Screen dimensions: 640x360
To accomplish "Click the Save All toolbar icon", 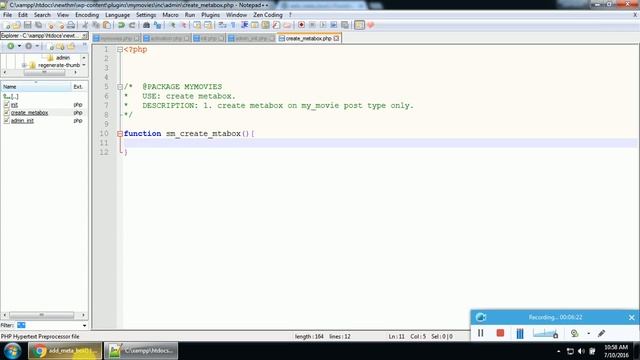I will point(38,25).
